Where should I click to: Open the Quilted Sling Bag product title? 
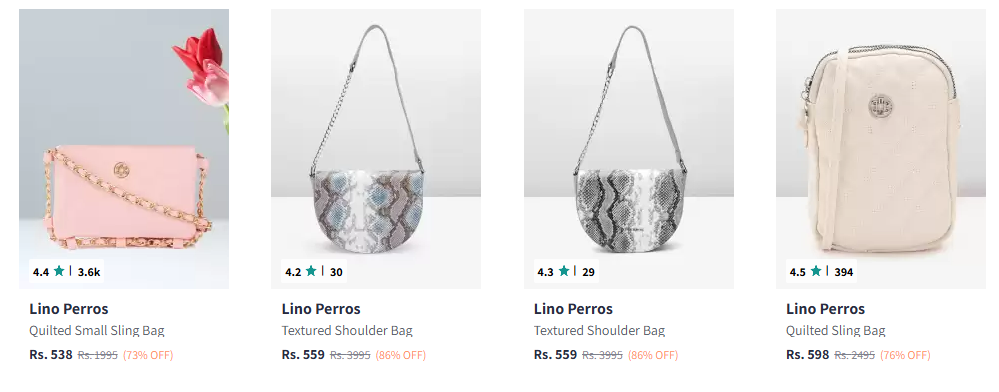click(836, 331)
